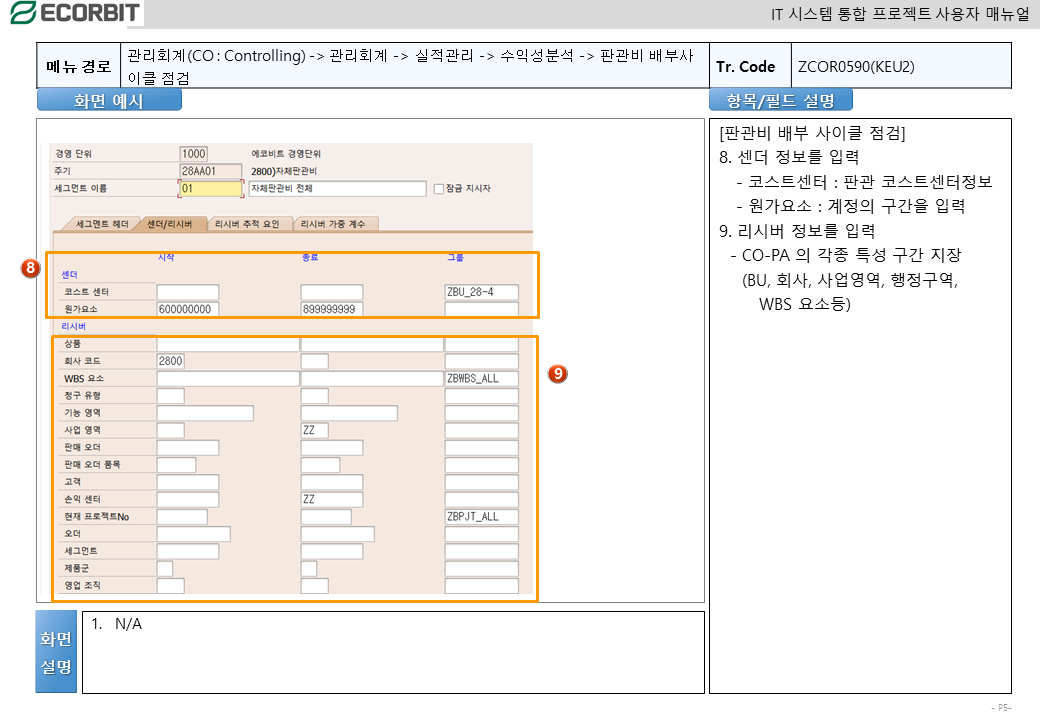Viewport: 1040px width, 720px height.
Task: Click the 화면 예시 header button
Action: (109, 100)
